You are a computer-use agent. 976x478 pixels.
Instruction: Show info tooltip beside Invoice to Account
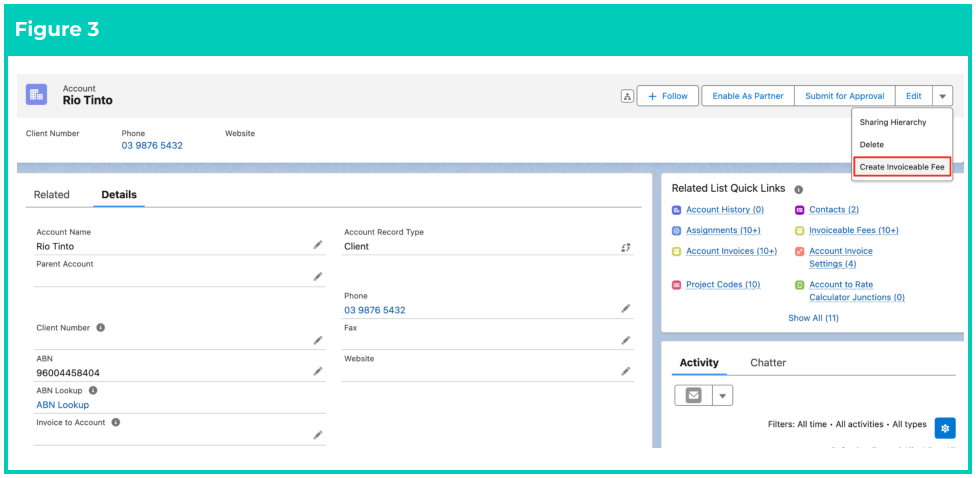coord(115,422)
